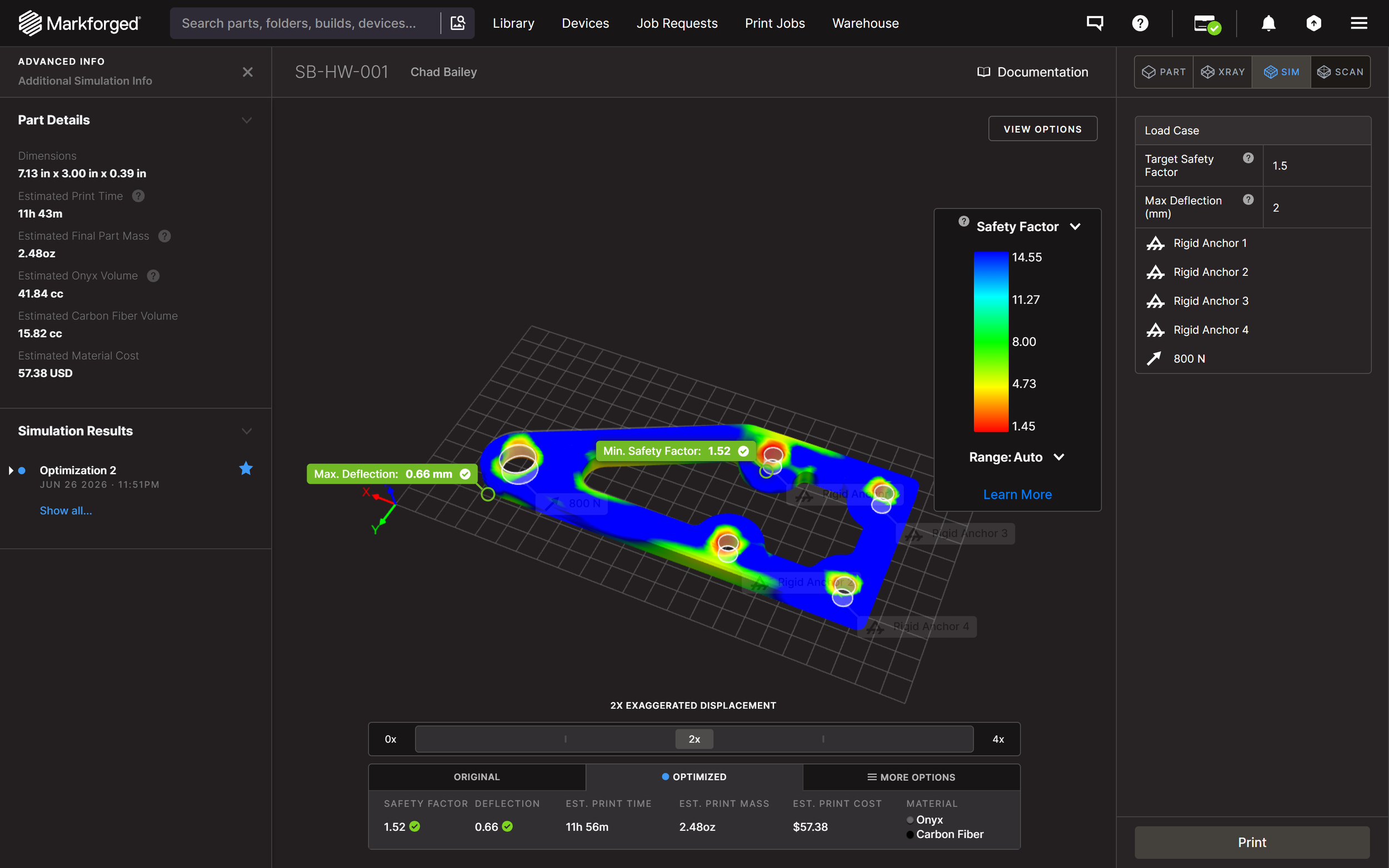Click help icon for Target Safety Factor
The image size is (1389, 868).
1248,158
